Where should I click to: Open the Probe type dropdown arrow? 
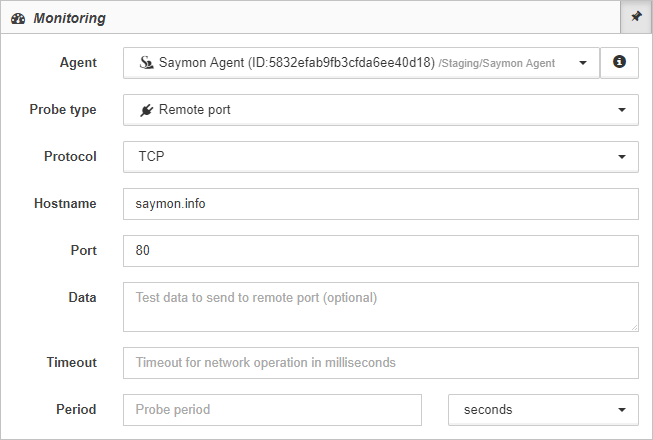click(622, 110)
